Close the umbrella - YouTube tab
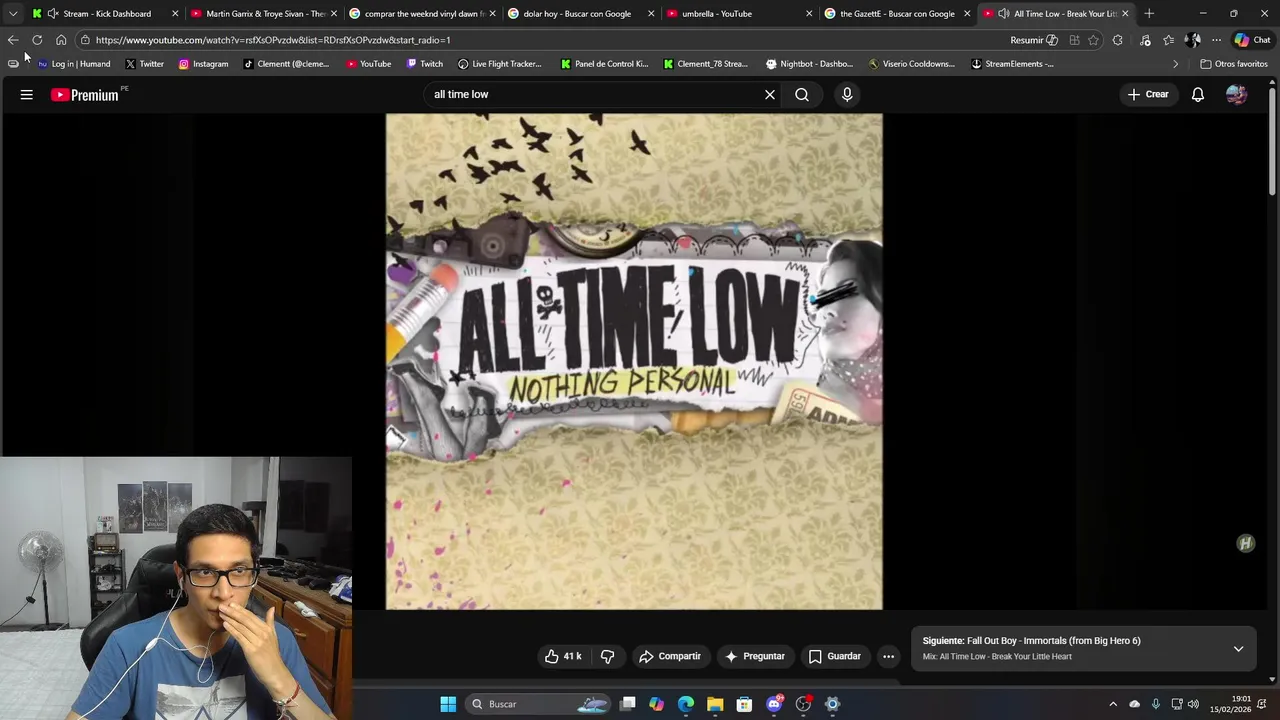 tap(809, 14)
